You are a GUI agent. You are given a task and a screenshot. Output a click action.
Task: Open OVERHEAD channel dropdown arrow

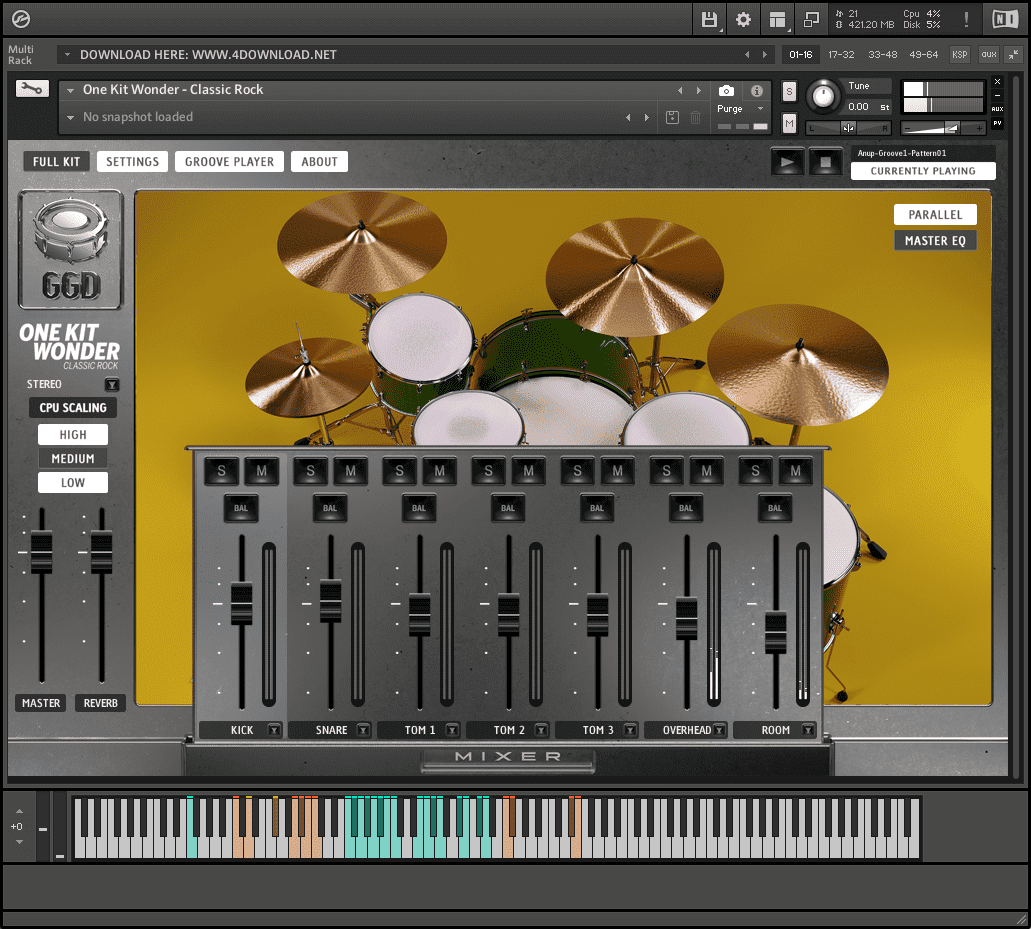719,730
